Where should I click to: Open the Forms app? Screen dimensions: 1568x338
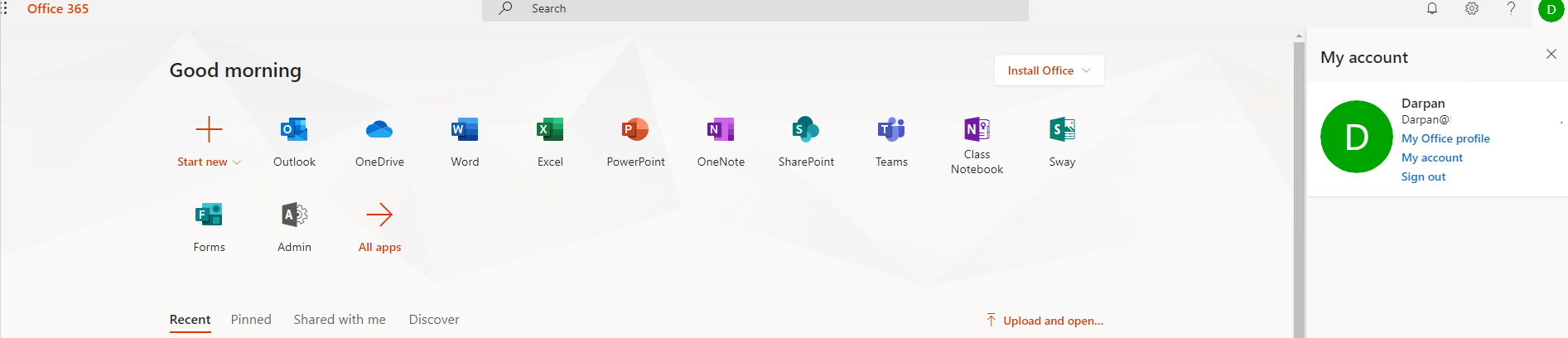(x=209, y=226)
